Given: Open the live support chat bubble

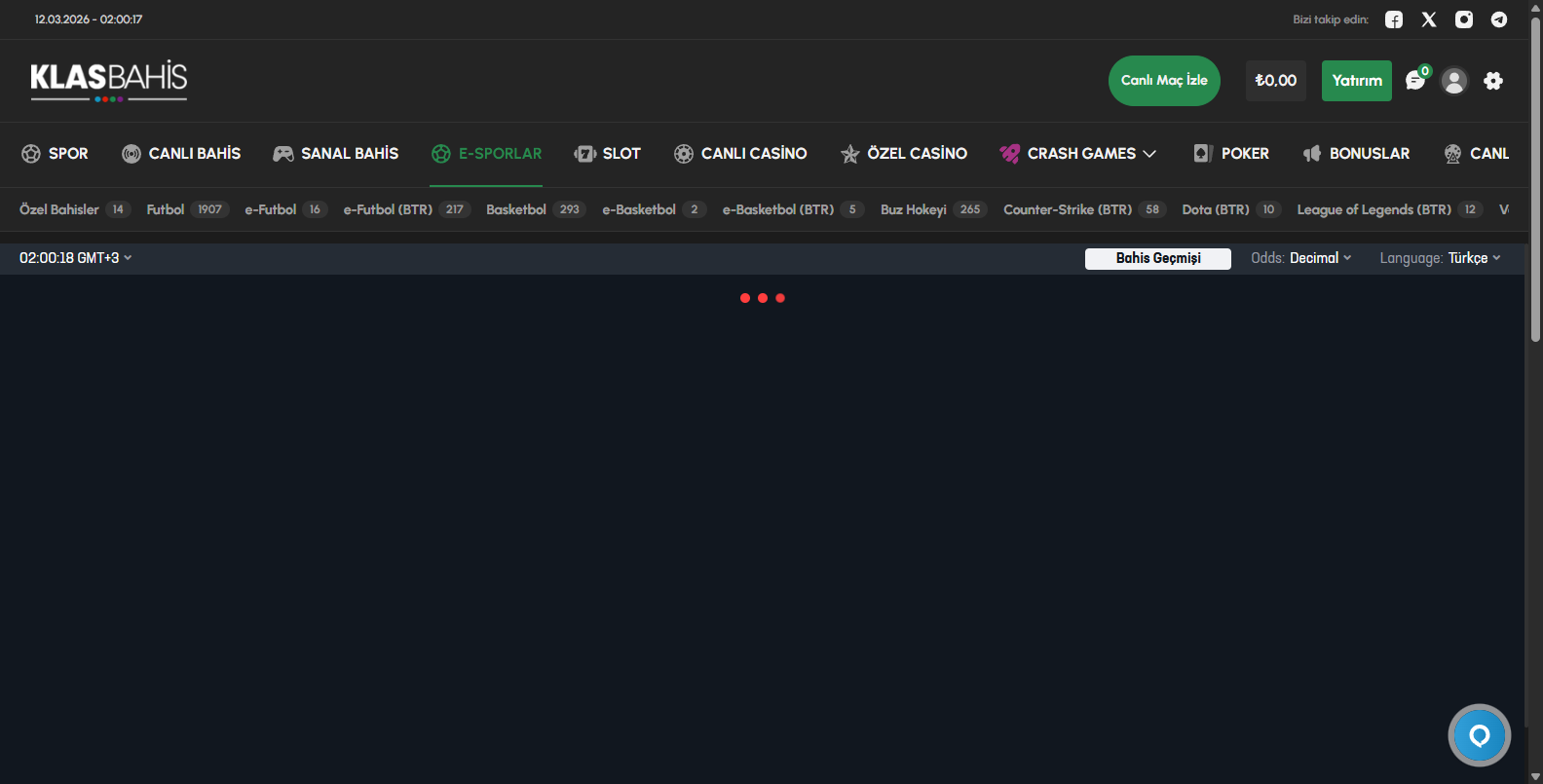Looking at the screenshot, I should [1480, 735].
